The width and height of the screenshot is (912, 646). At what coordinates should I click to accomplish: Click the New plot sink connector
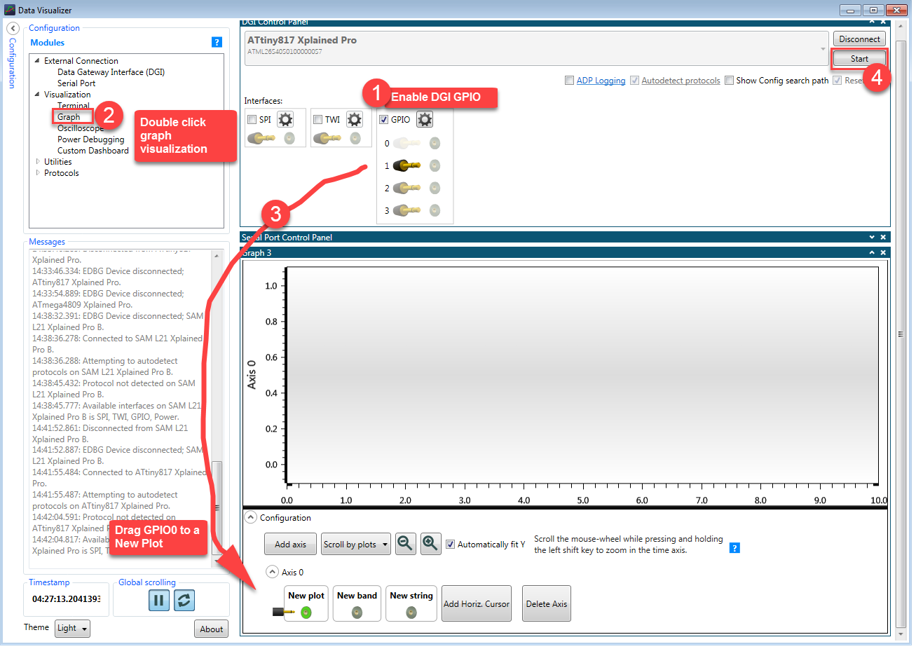pyautogui.click(x=306, y=612)
